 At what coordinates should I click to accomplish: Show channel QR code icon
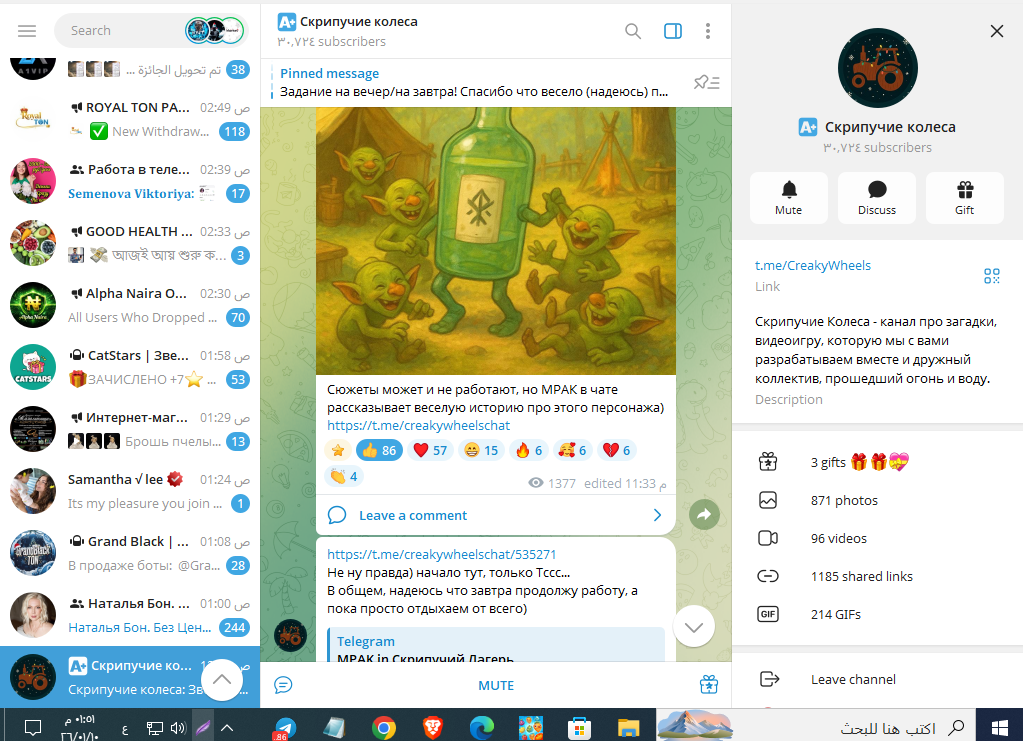992,276
